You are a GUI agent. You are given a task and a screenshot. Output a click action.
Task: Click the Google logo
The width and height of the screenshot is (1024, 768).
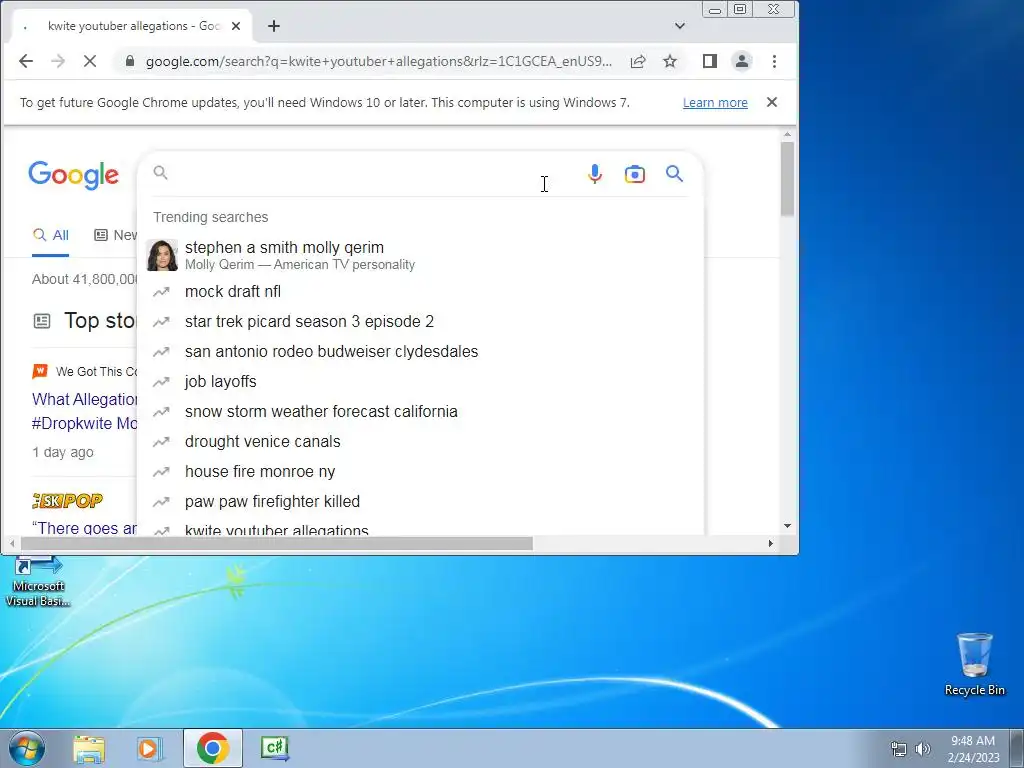[x=74, y=174]
